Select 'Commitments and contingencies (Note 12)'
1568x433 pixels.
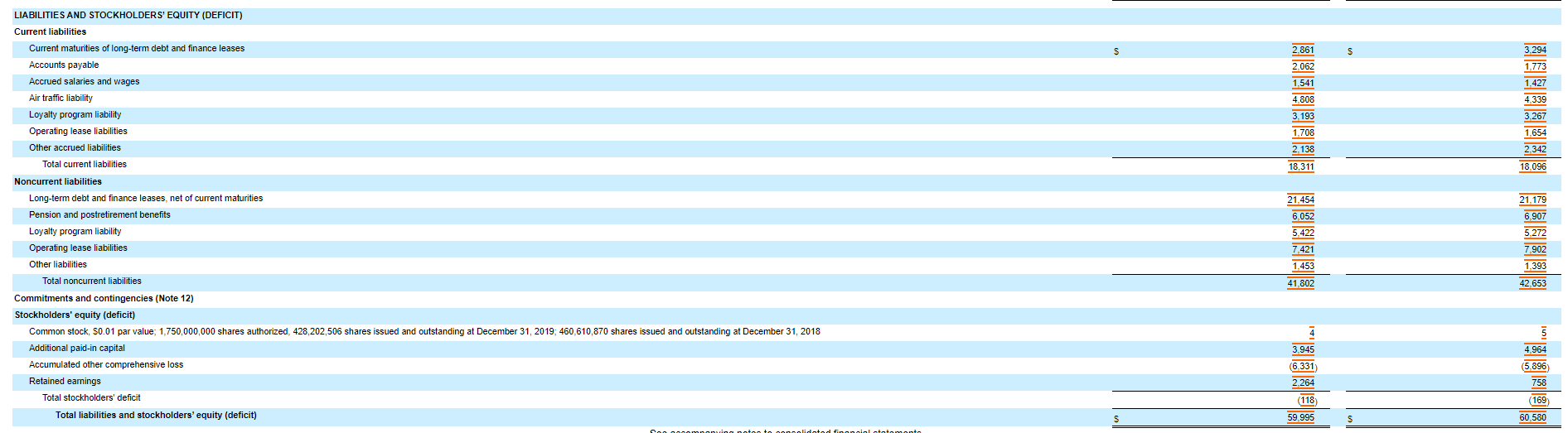pyautogui.click(x=104, y=298)
